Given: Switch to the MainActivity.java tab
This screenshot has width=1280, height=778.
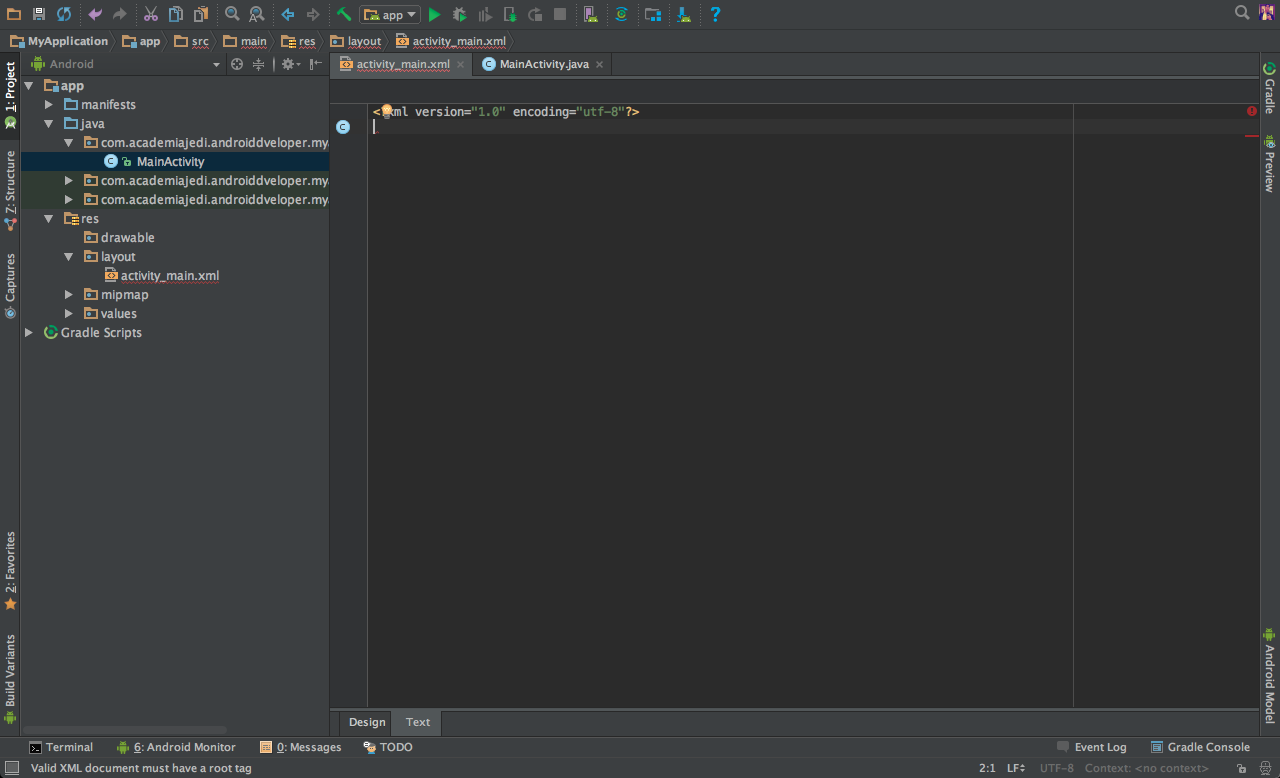Looking at the screenshot, I should (x=543, y=64).
